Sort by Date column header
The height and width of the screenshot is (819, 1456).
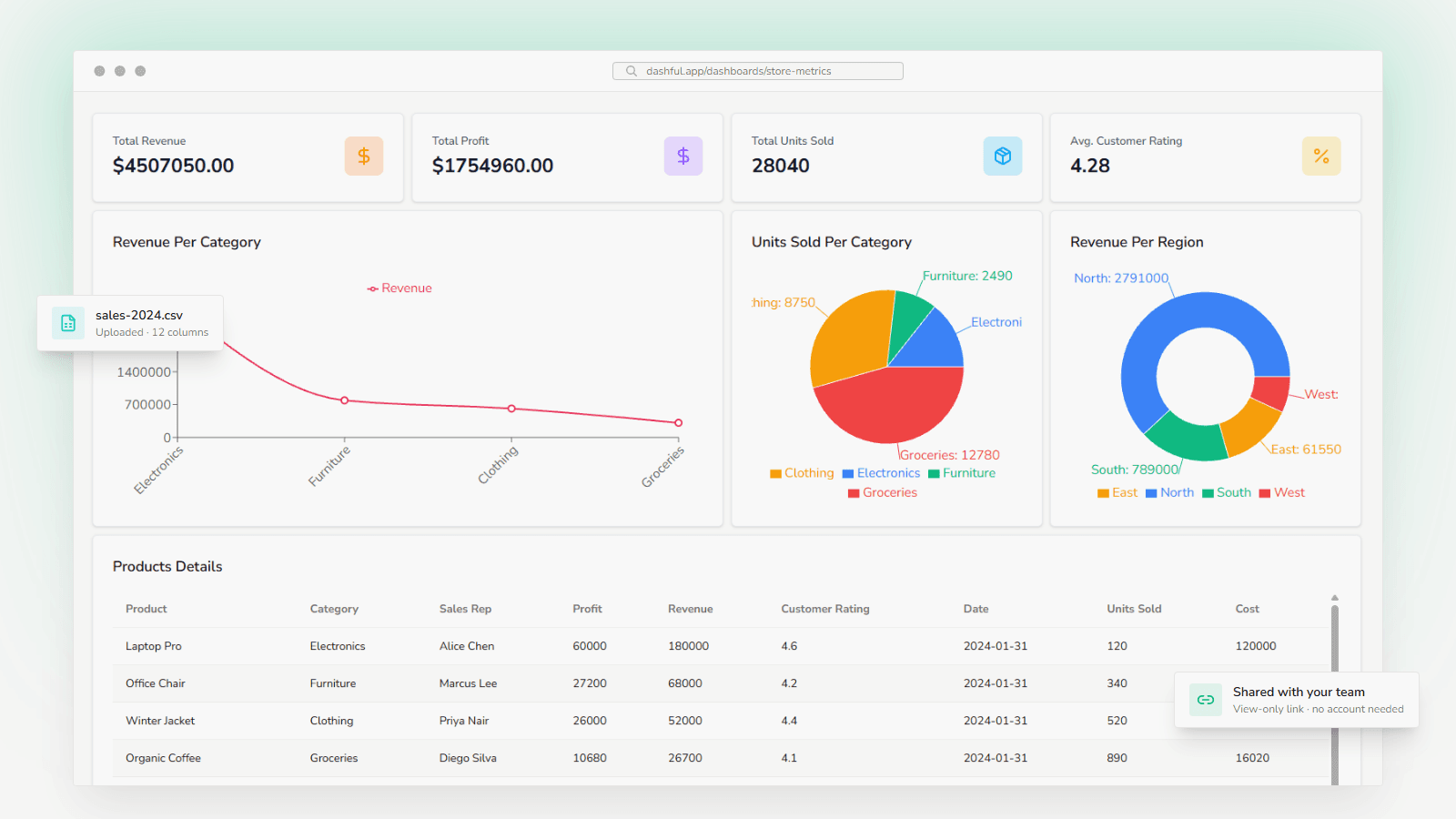[976, 609]
